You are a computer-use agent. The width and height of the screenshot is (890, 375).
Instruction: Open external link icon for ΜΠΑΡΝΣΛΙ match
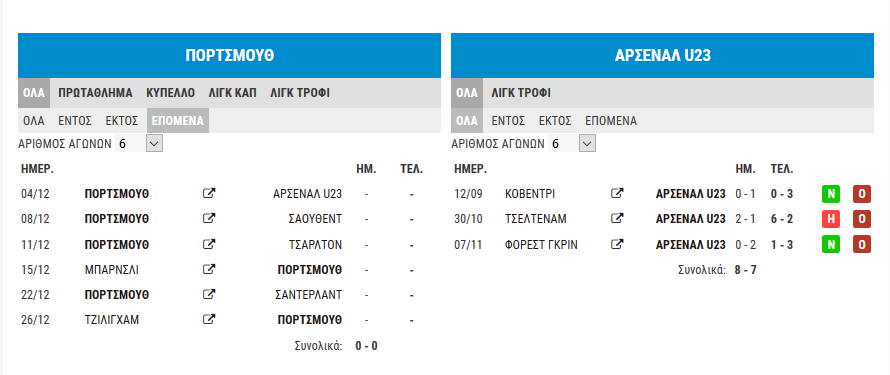click(209, 269)
